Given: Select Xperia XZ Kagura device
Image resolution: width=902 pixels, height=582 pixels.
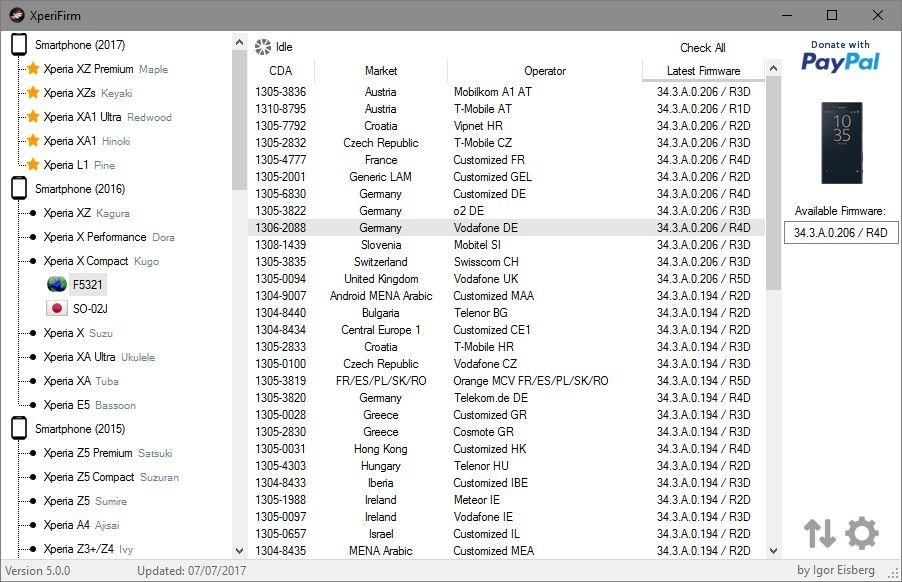Looking at the screenshot, I should [86, 213].
